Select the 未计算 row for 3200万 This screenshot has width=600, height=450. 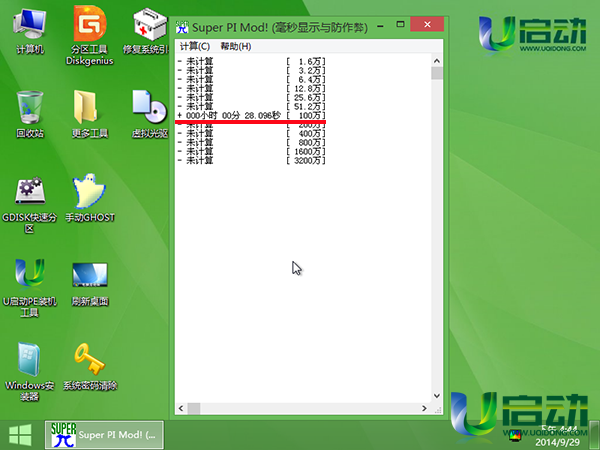tap(251, 161)
